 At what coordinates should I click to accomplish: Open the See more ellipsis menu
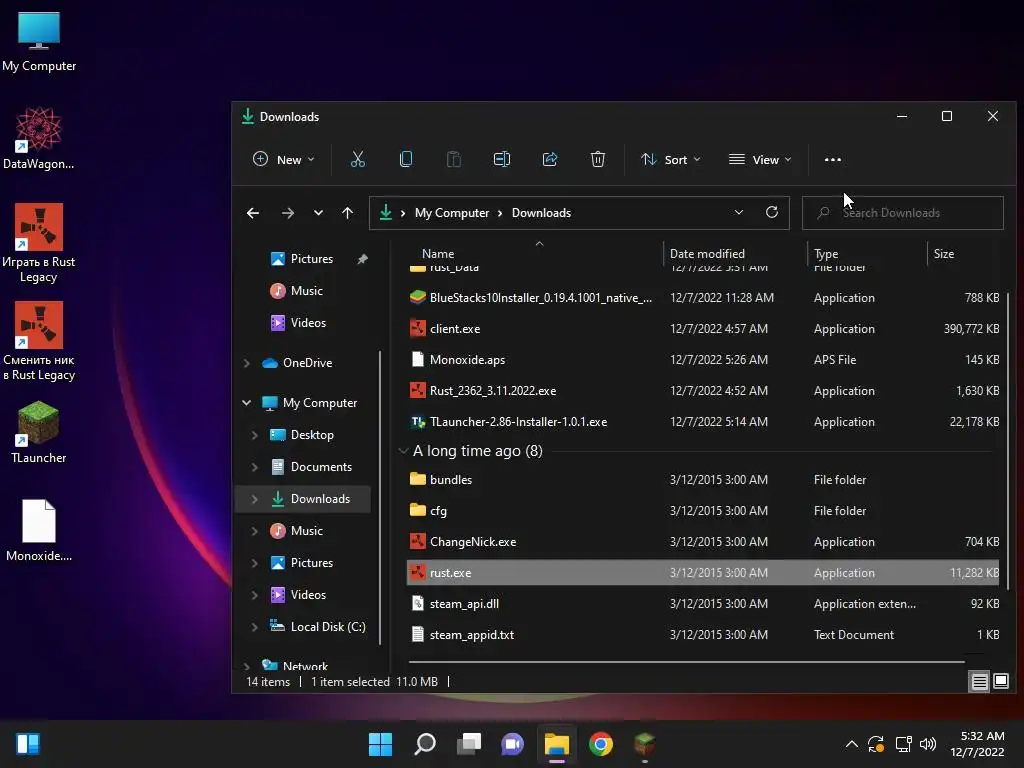(x=833, y=159)
